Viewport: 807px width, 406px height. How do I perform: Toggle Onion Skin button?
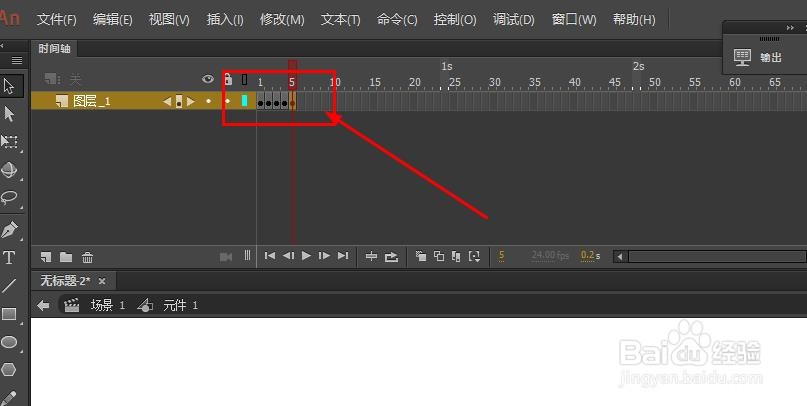(x=420, y=256)
